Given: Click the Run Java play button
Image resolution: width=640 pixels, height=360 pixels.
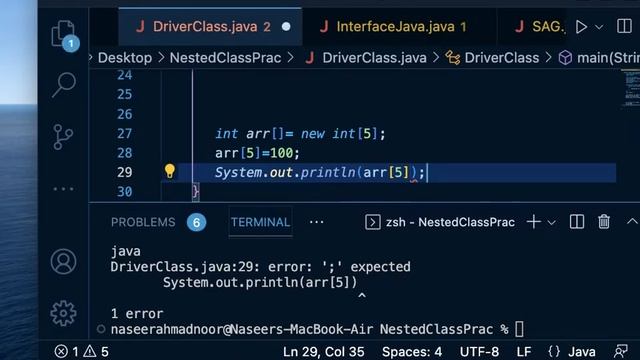Looking at the screenshot, I should (x=581, y=27).
